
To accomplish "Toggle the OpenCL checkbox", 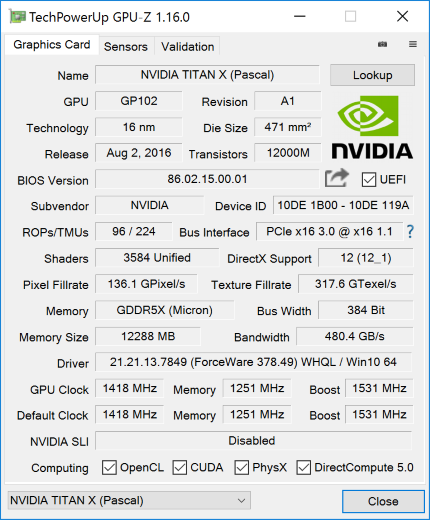I will pos(109,467).
